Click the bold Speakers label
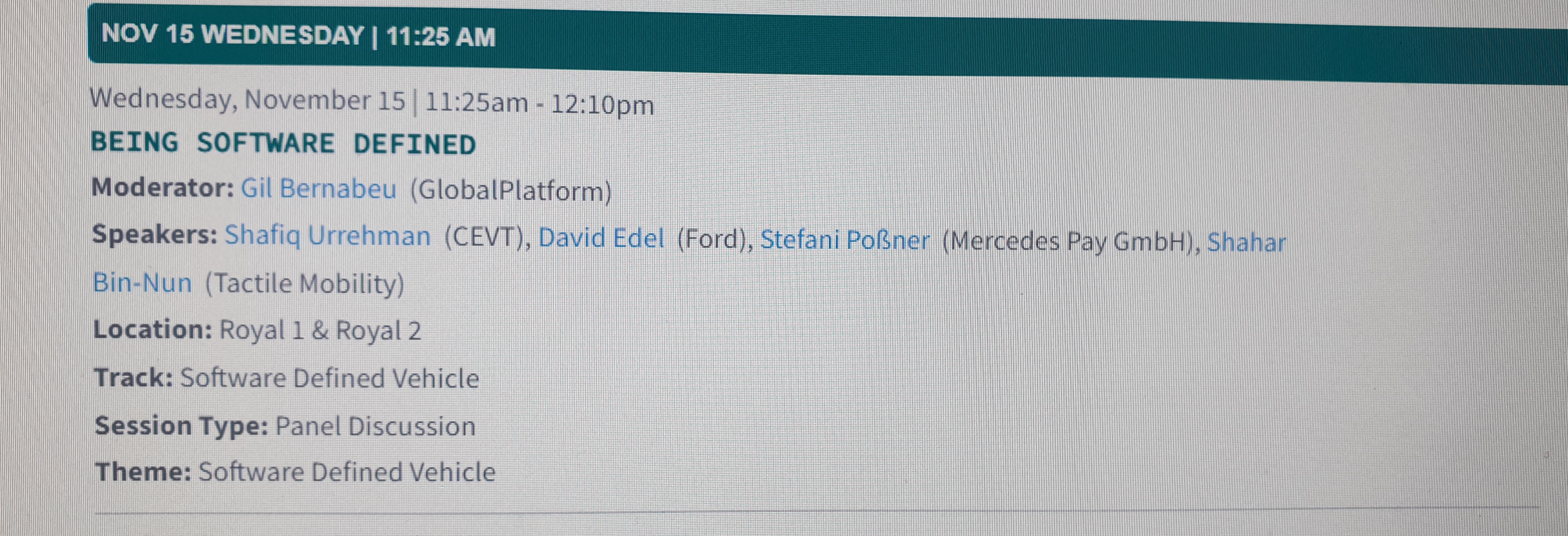This screenshot has width=1568, height=536. pos(155,234)
